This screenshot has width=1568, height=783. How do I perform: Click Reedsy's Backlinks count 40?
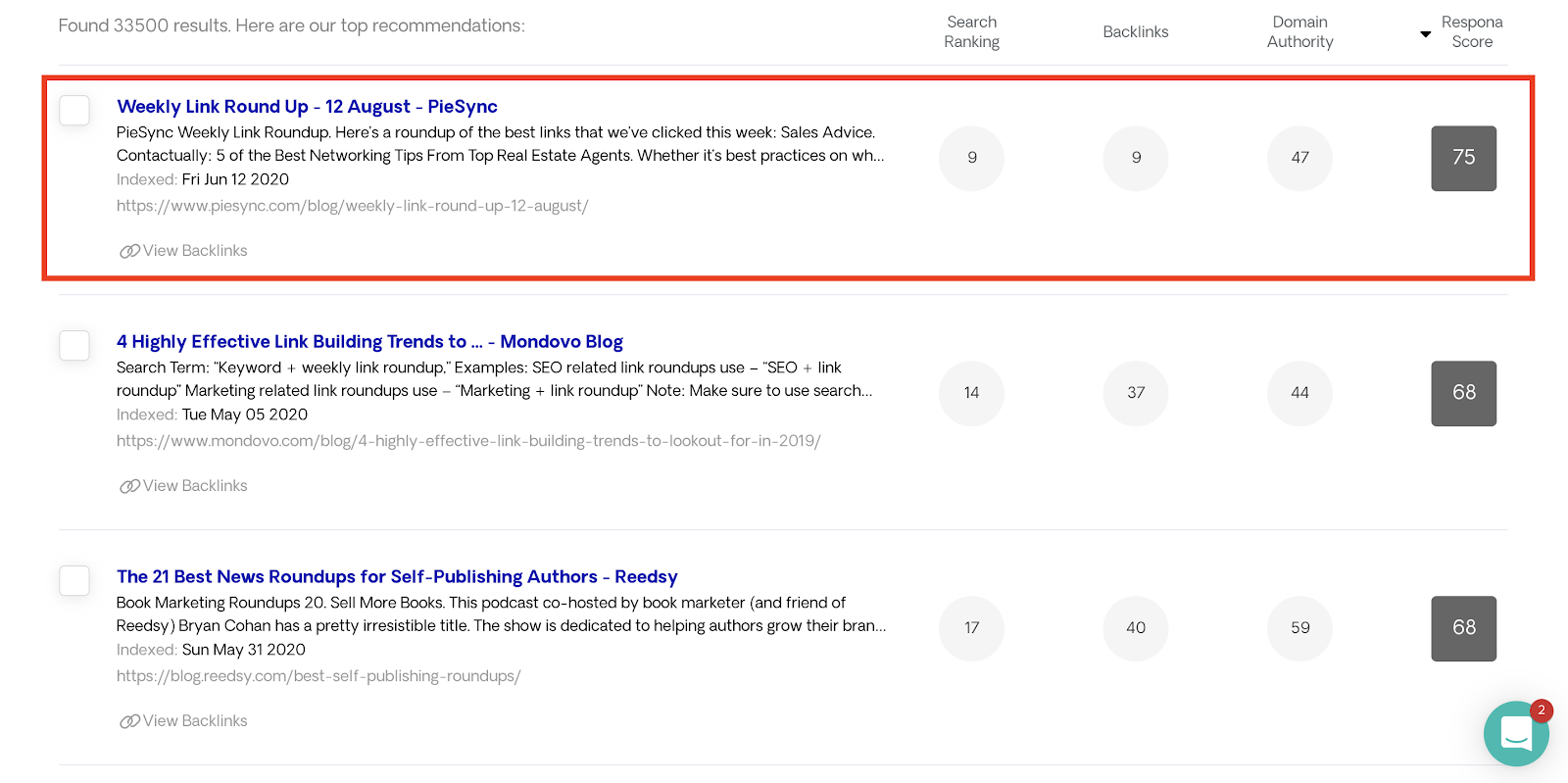(1136, 628)
